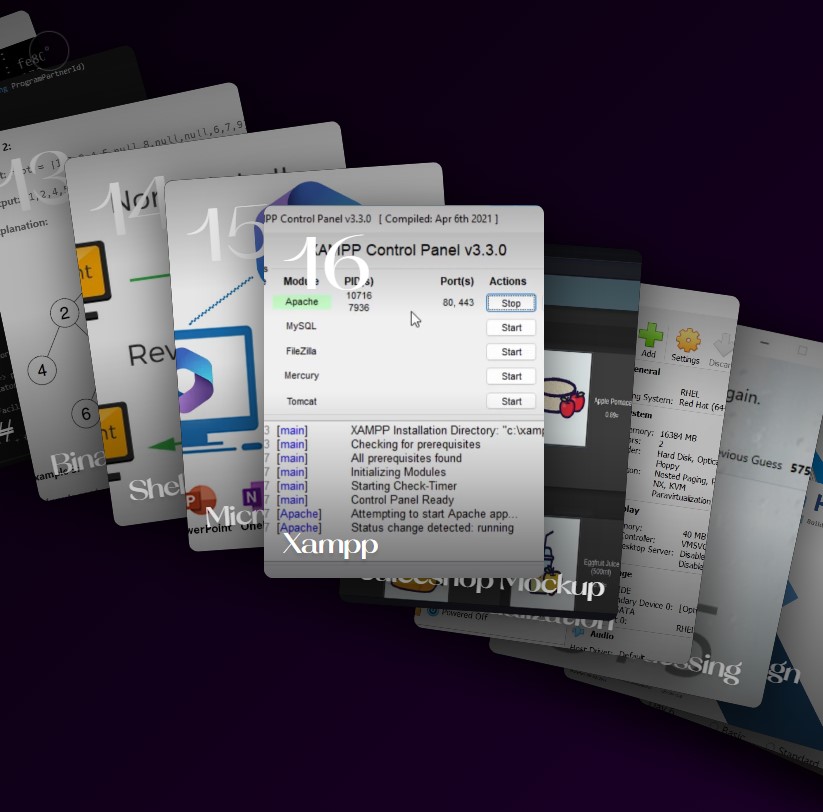
Task: Click the orange Settings gear in virtualization card
Action: click(x=688, y=341)
